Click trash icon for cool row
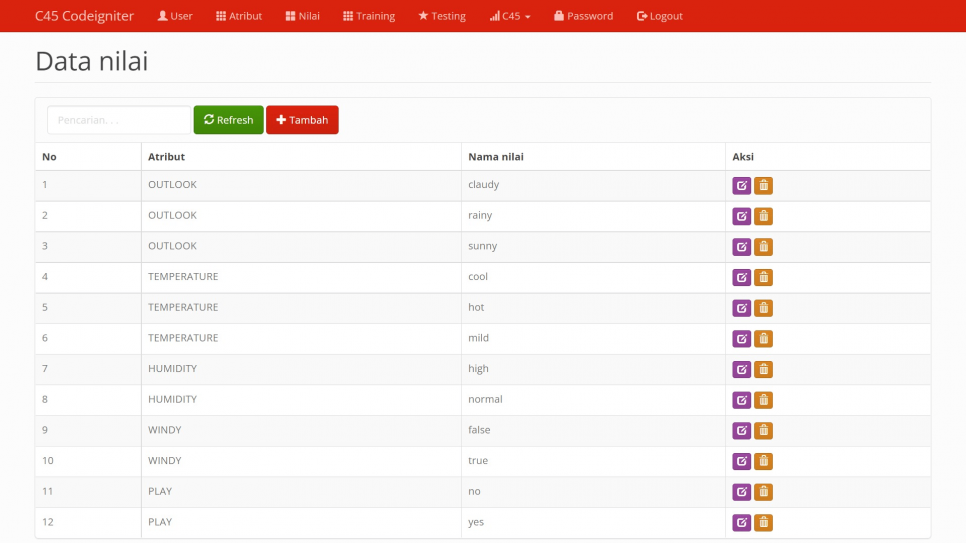The image size is (966, 543). (x=763, y=277)
